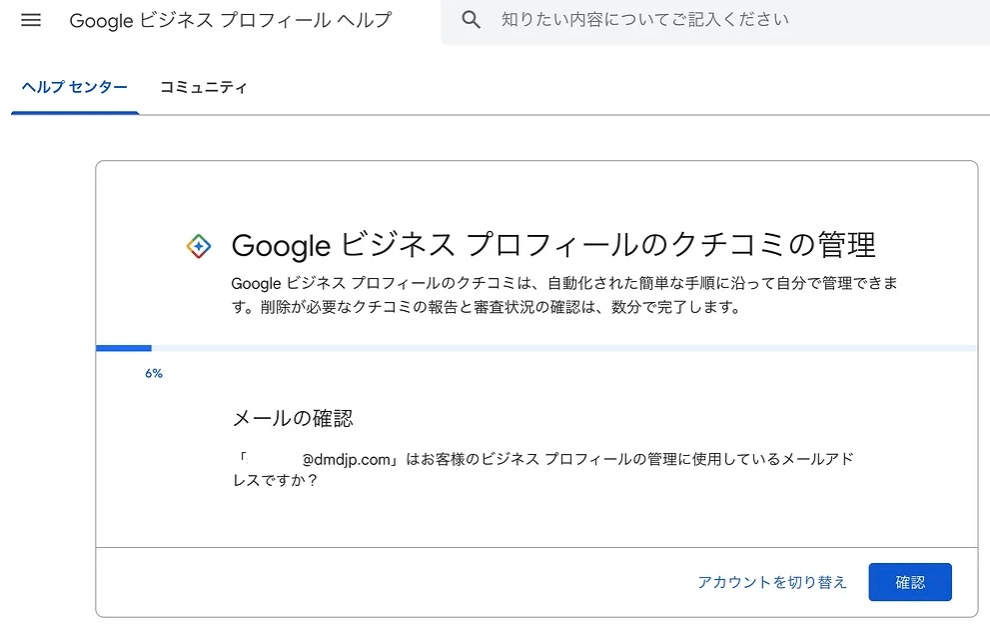Switch to the コミュニティ tab
This screenshot has width=990, height=630.
point(204,88)
